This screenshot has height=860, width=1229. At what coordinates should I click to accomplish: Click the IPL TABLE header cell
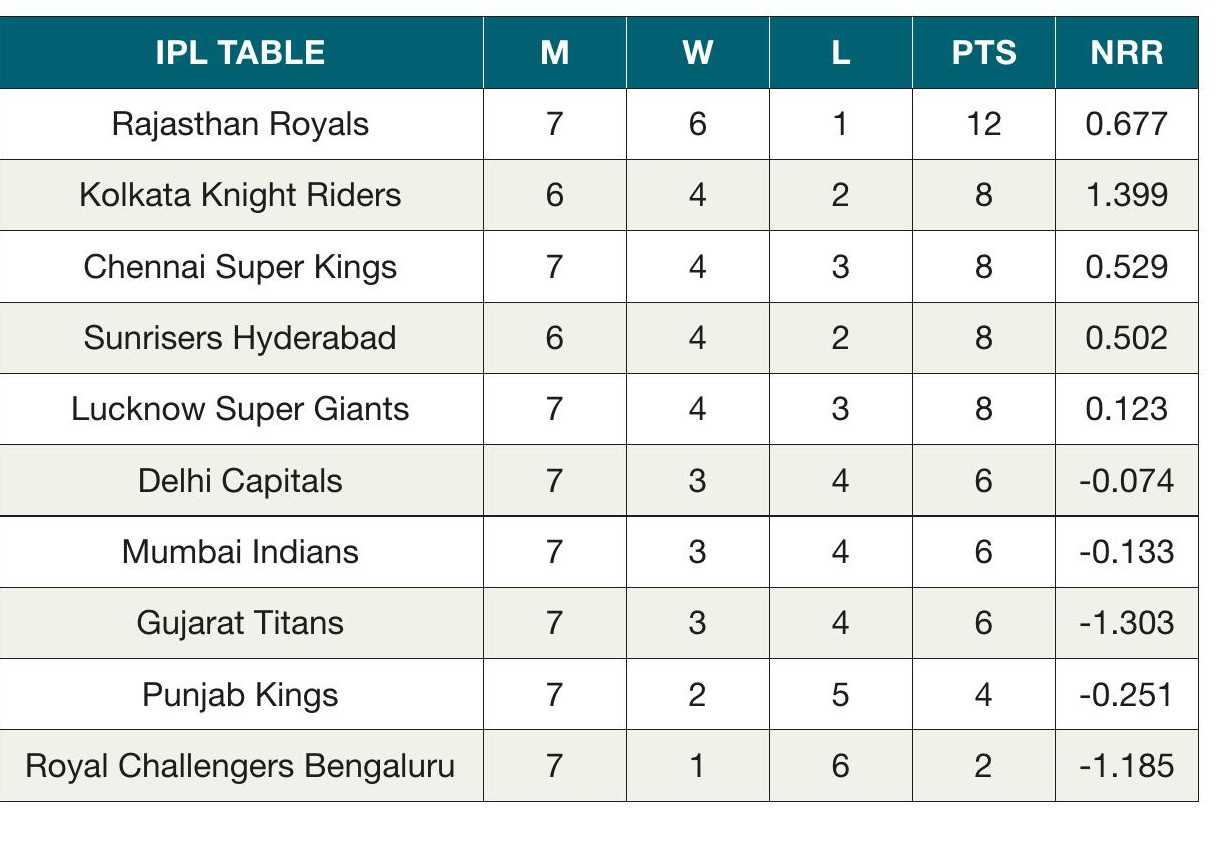click(x=240, y=52)
